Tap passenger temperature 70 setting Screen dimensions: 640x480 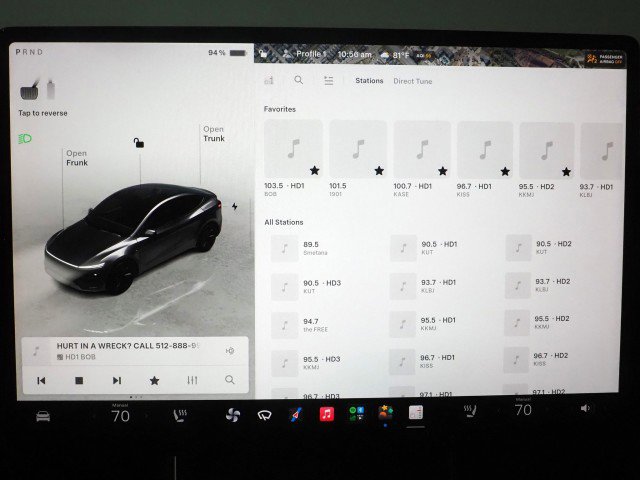523,409
